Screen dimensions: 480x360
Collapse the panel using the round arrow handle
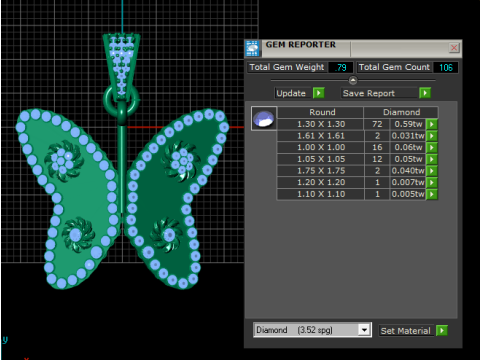pyautogui.click(x=353, y=80)
